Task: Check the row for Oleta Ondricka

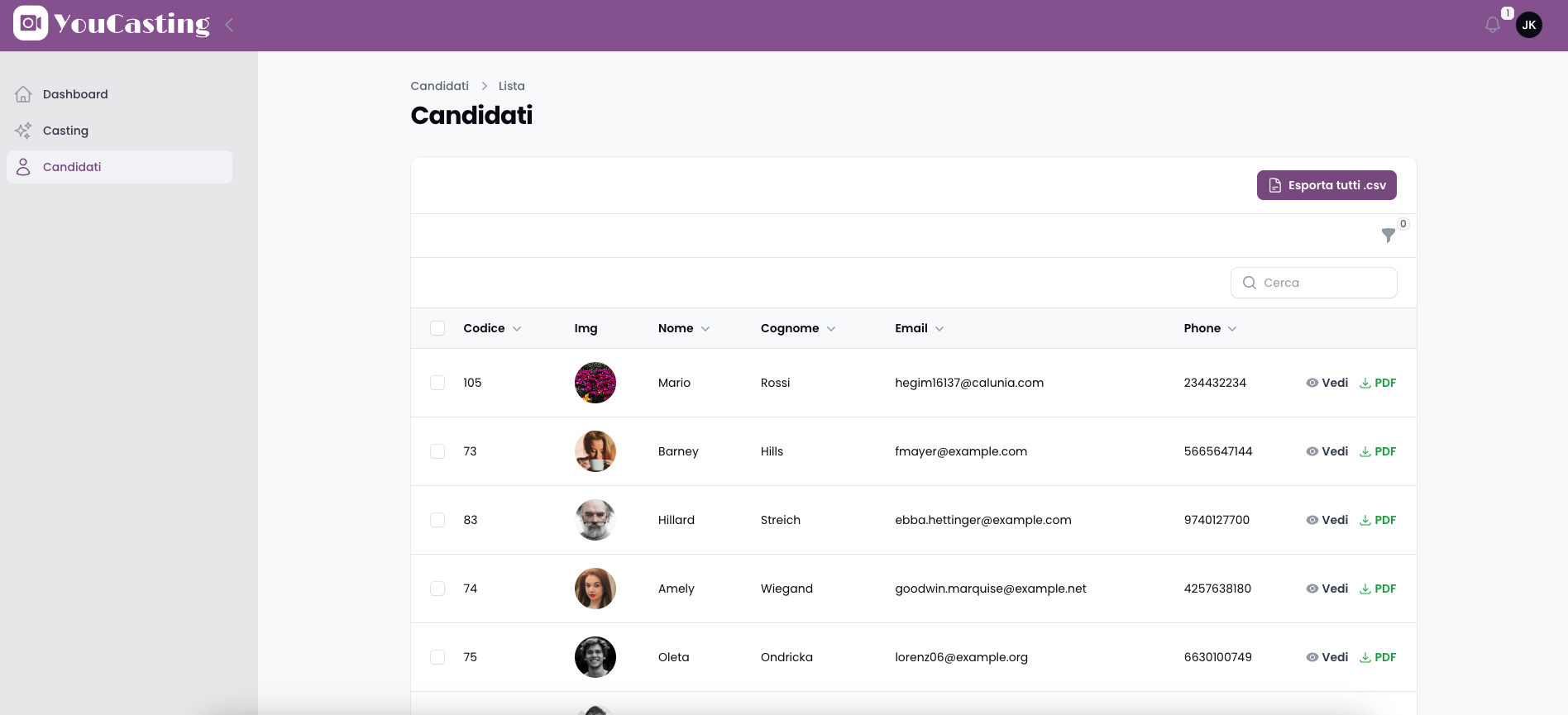Action: pos(437,657)
